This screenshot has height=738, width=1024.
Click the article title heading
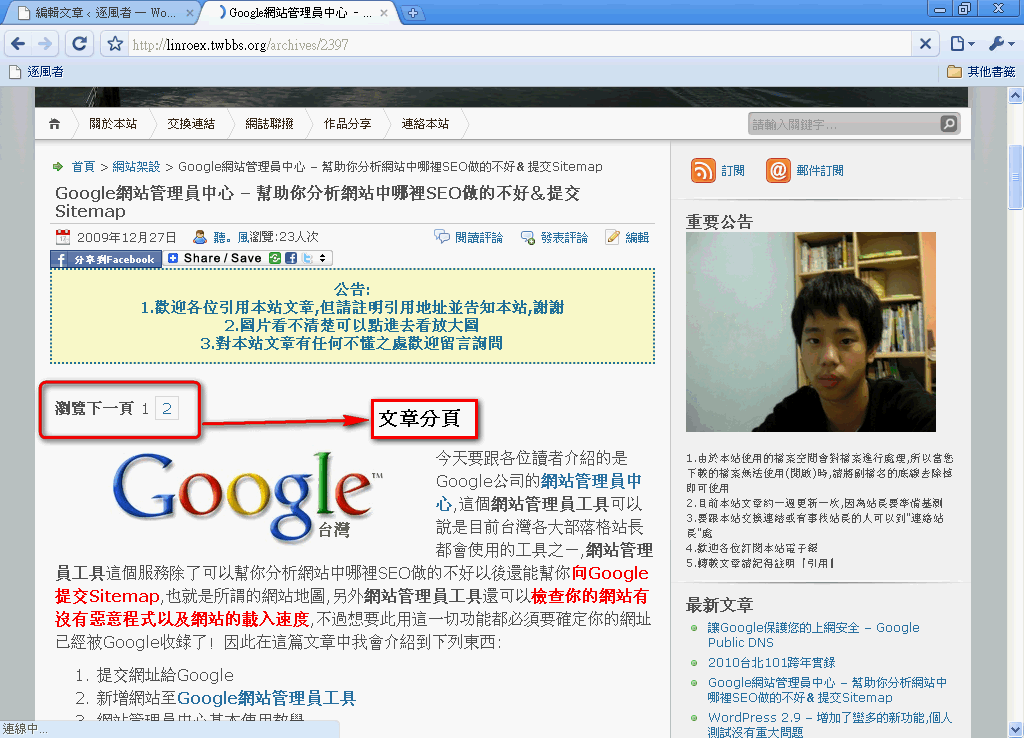(x=318, y=202)
